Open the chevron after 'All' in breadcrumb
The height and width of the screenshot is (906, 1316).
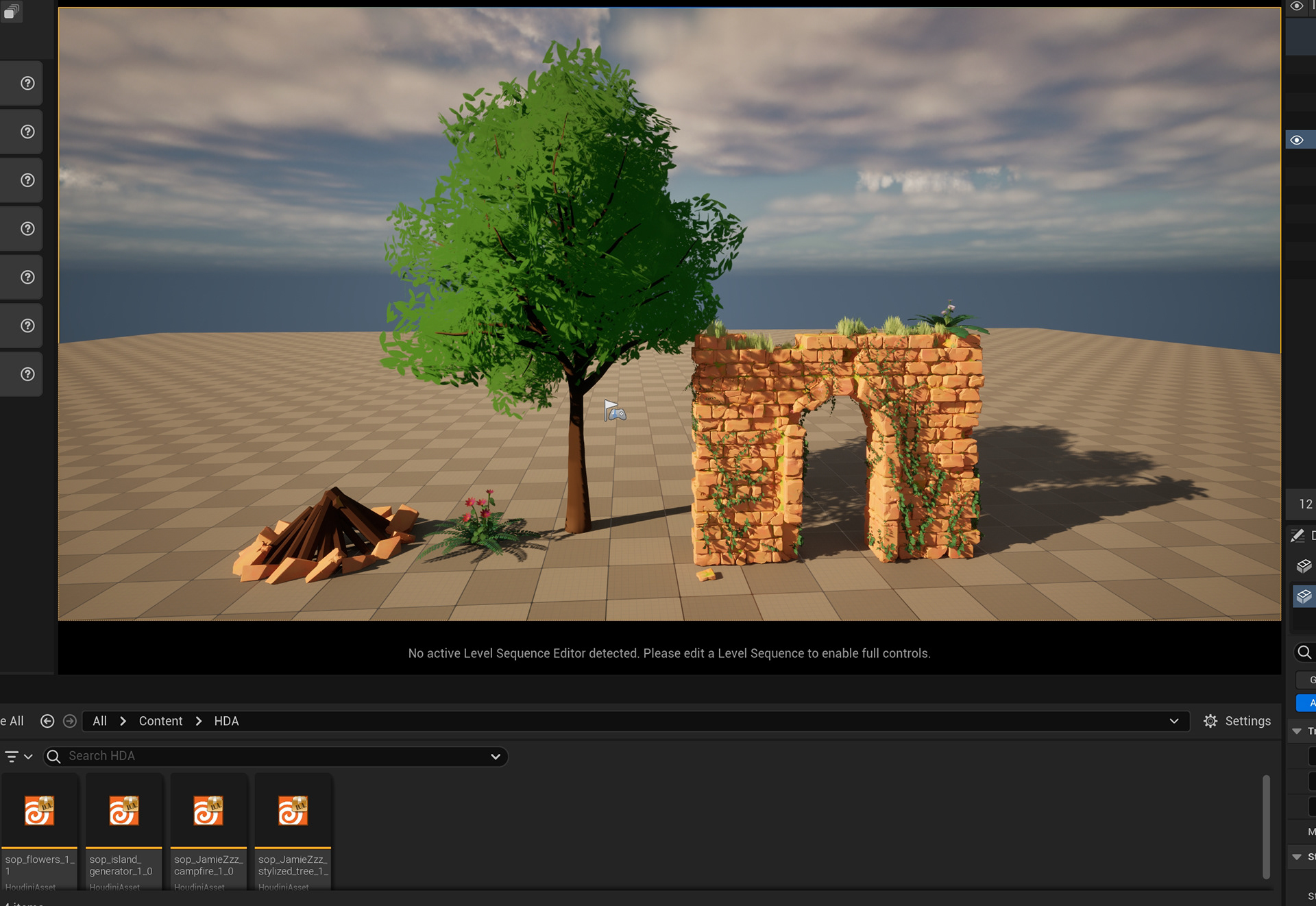click(123, 721)
